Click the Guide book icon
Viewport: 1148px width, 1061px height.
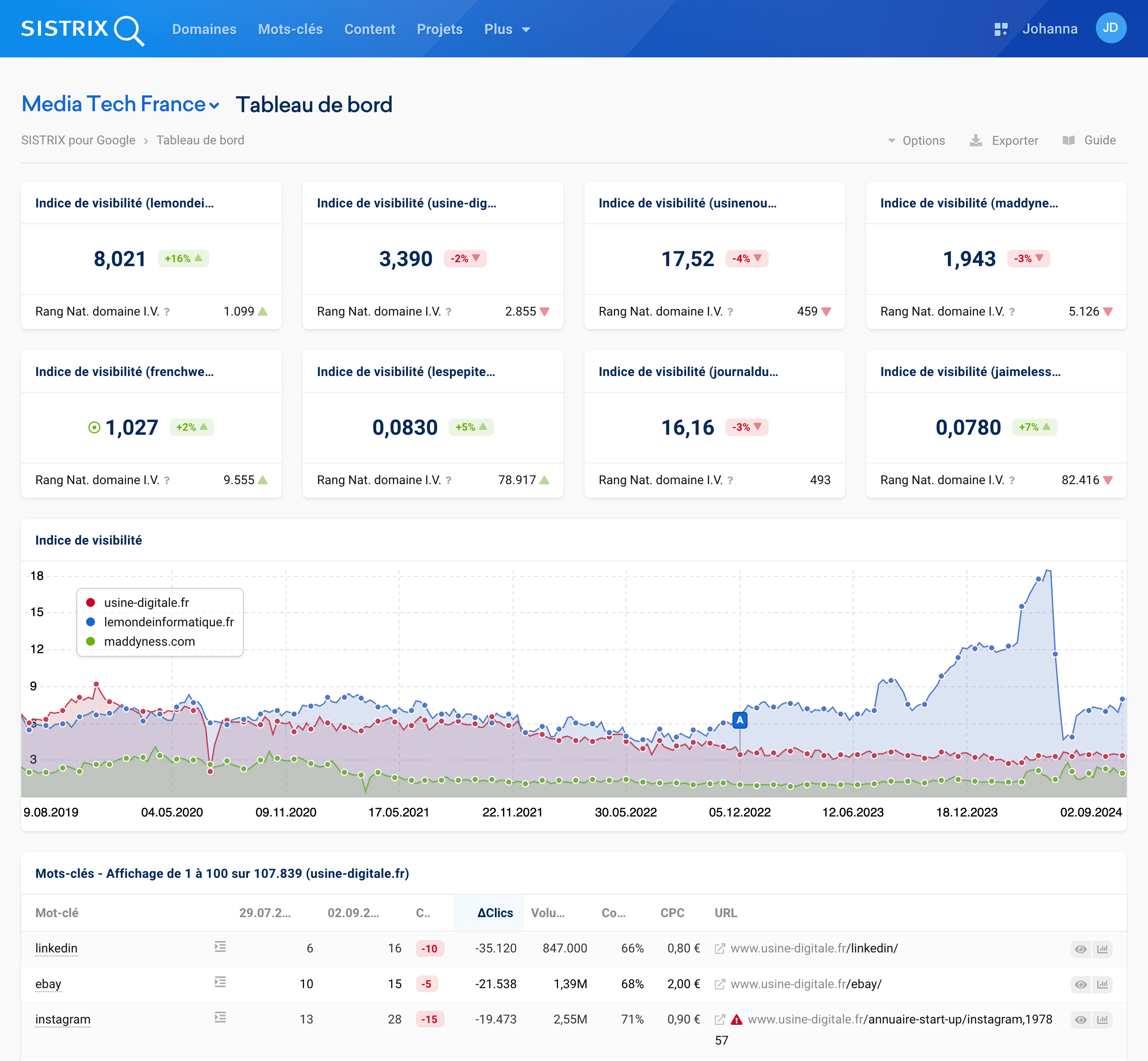pyautogui.click(x=1068, y=141)
